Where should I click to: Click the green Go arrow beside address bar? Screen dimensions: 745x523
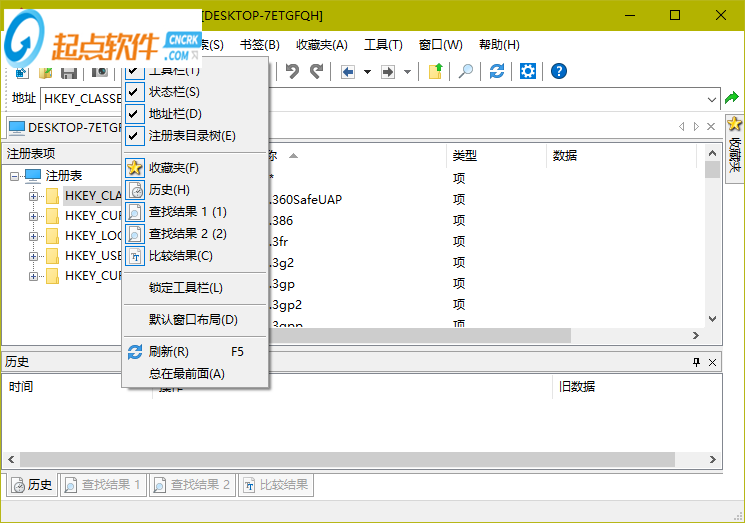tap(732, 98)
